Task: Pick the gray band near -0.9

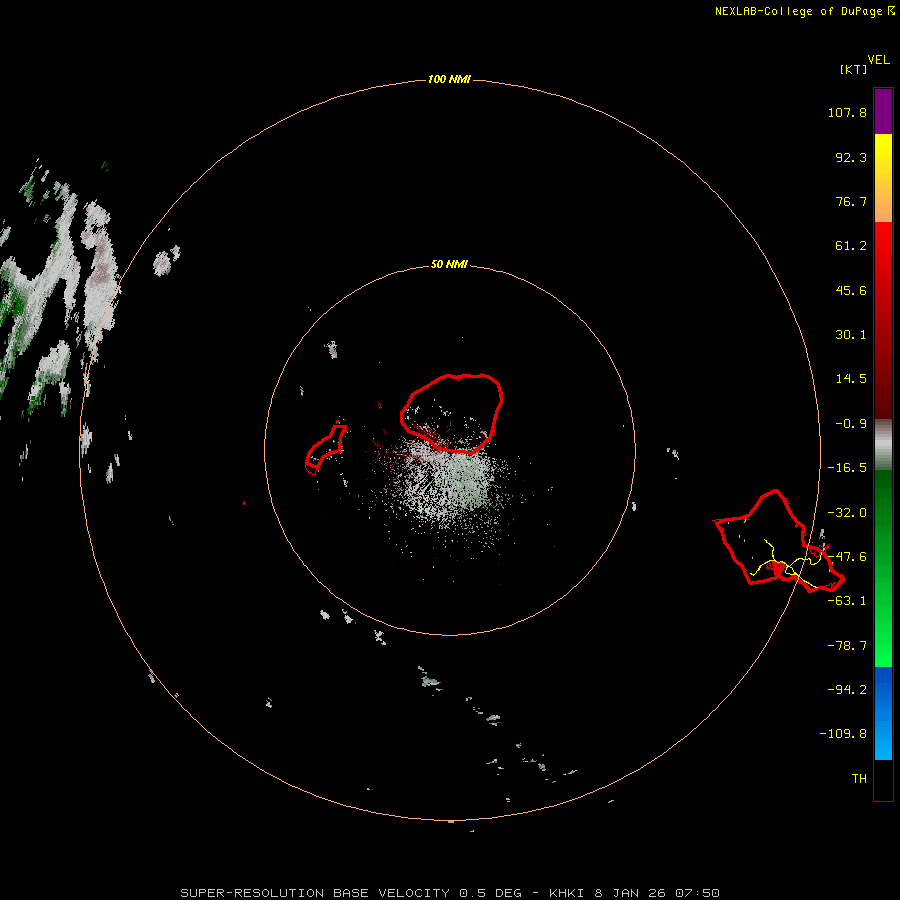Action: (x=883, y=445)
